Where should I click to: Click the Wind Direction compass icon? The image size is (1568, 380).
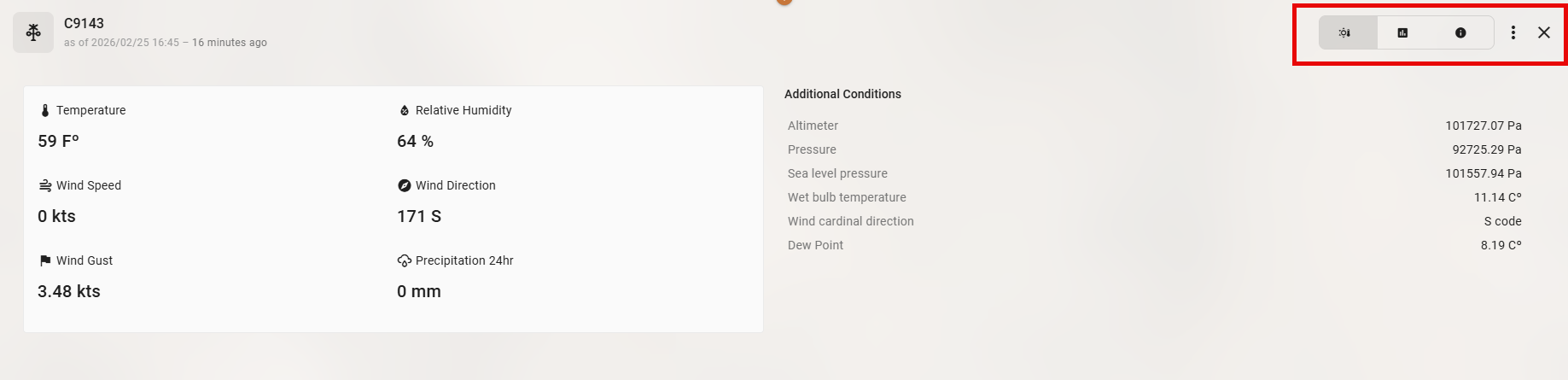(405, 185)
